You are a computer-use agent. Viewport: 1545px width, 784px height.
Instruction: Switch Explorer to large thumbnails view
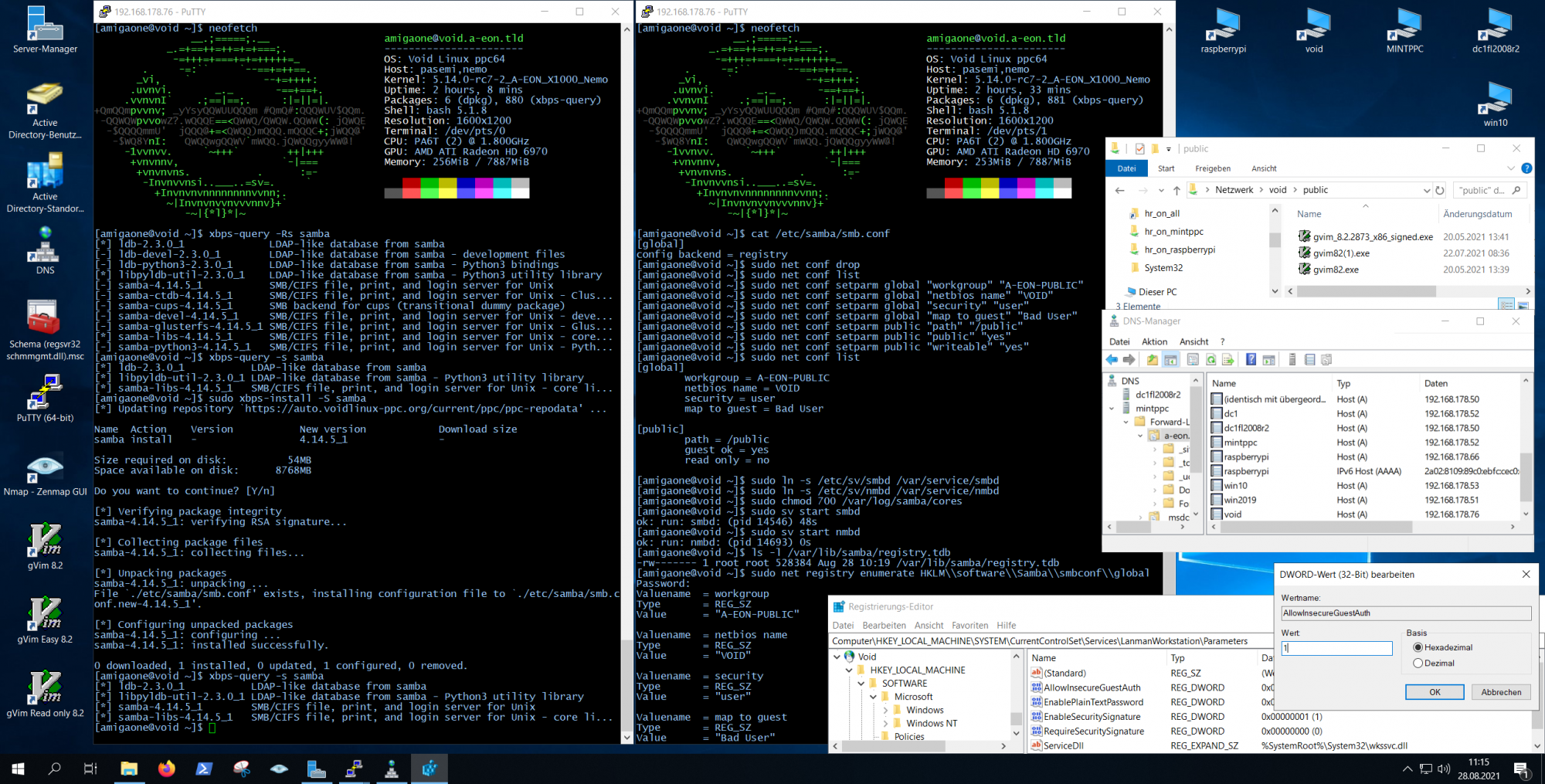(1523, 305)
